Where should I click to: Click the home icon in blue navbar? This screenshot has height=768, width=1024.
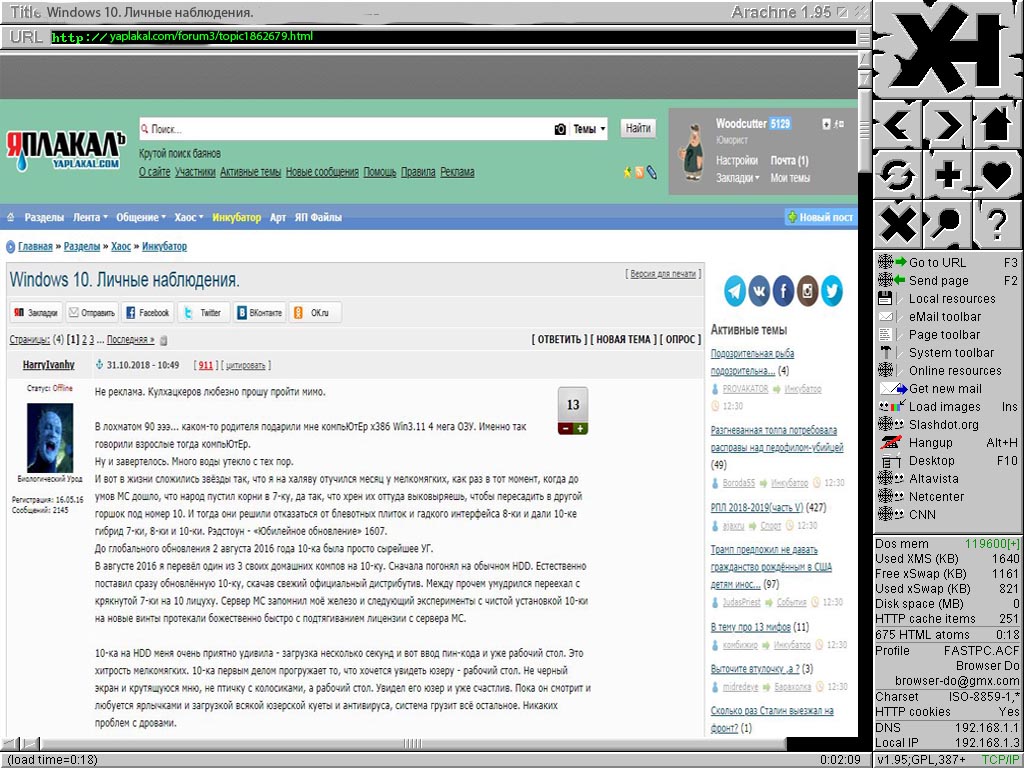coord(10,217)
